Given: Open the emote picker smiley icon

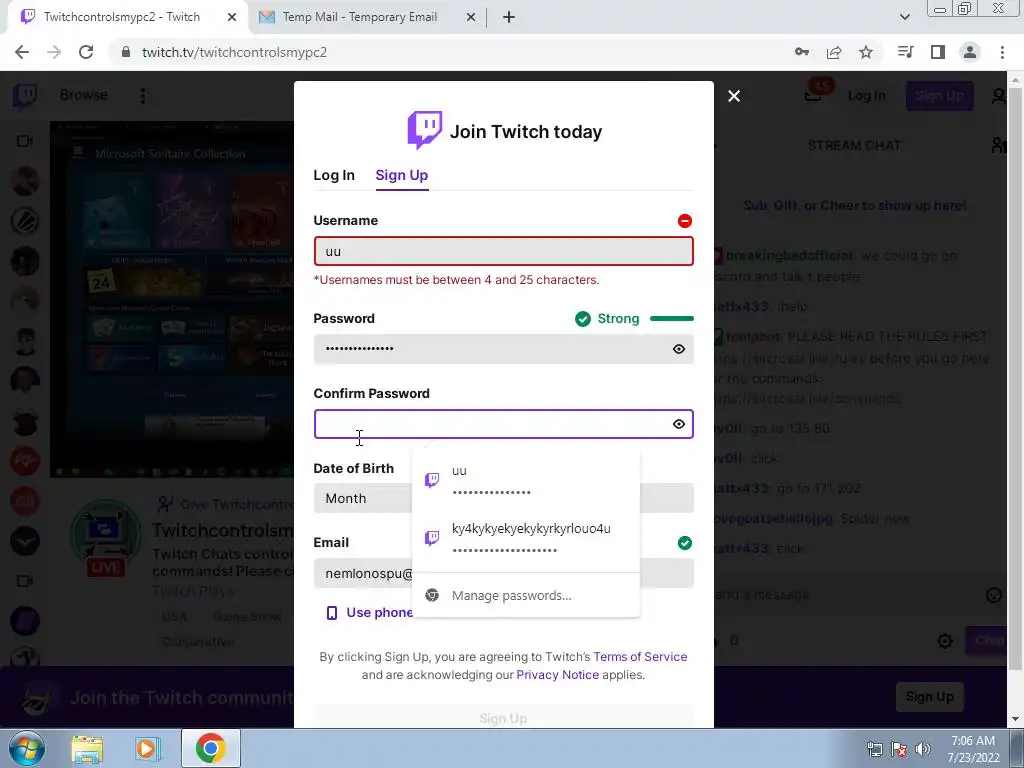Looking at the screenshot, I should 993,595.
